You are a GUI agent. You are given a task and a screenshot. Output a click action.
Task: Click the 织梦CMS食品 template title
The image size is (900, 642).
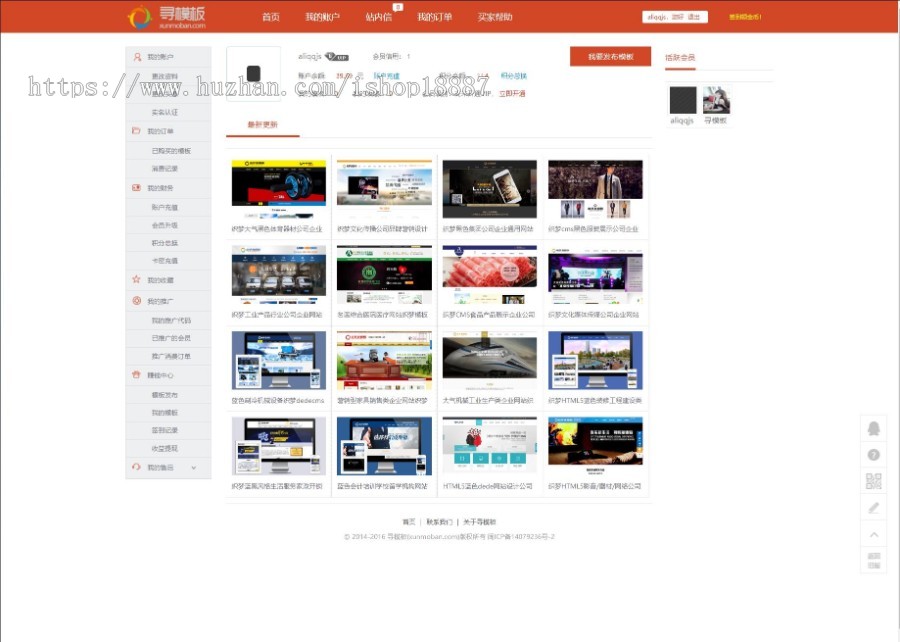pos(489,315)
